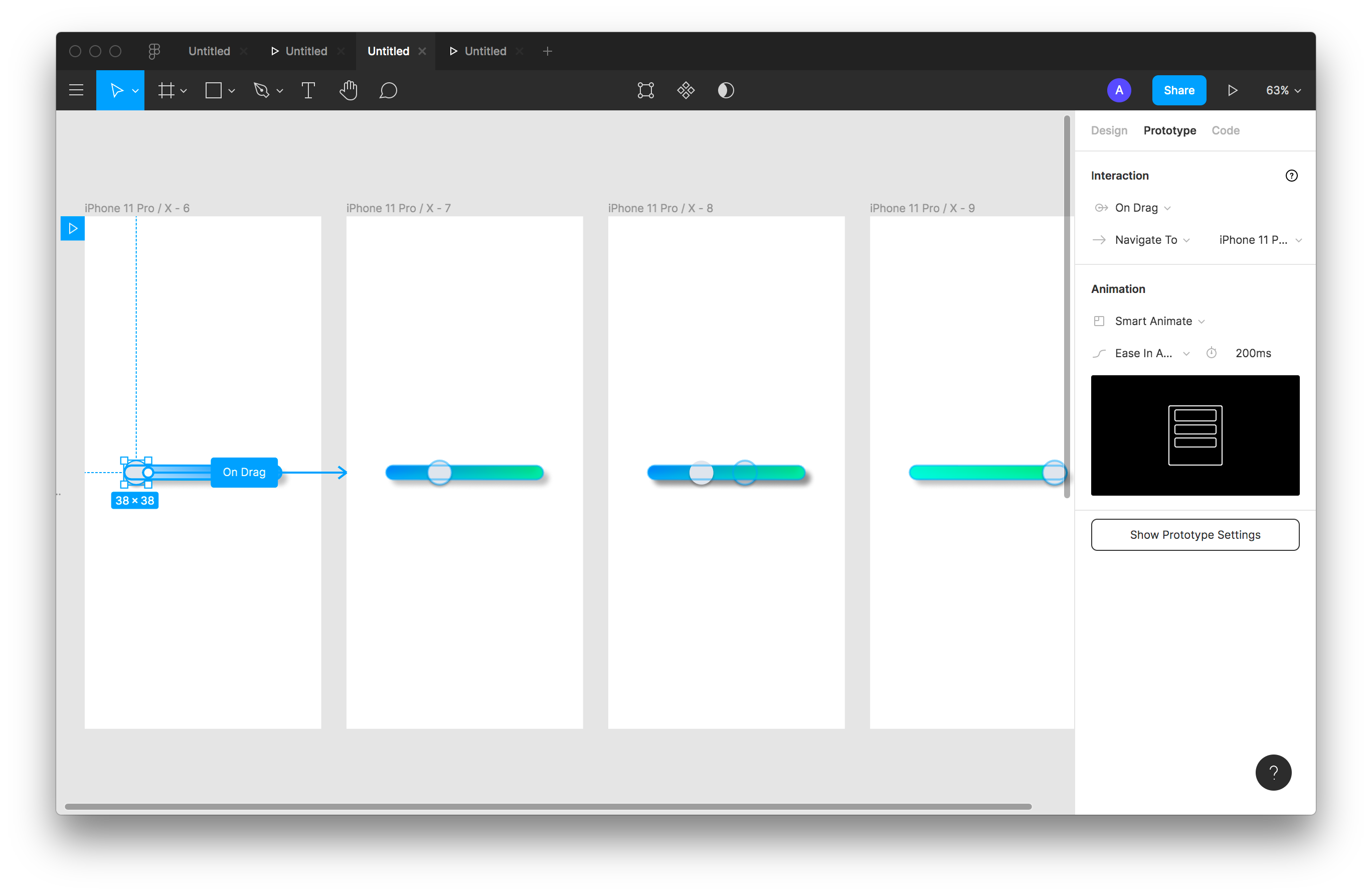Start presentation with the Present play icon

click(1233, 90)
